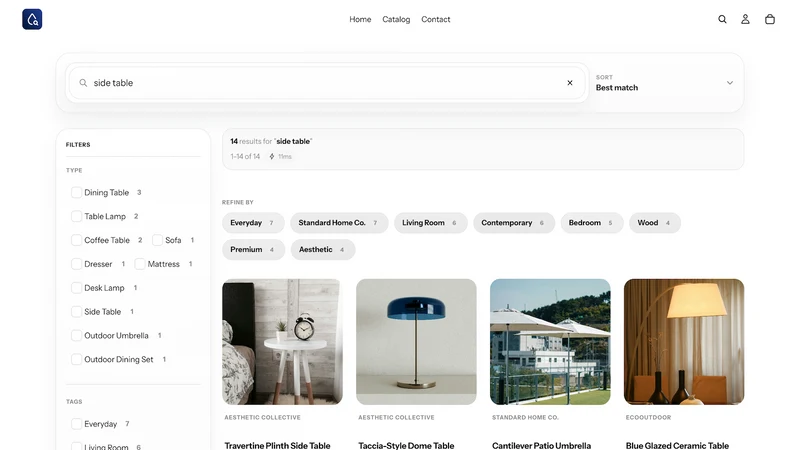Click the ECOOUTDOOR vendor label

(648, 417)
